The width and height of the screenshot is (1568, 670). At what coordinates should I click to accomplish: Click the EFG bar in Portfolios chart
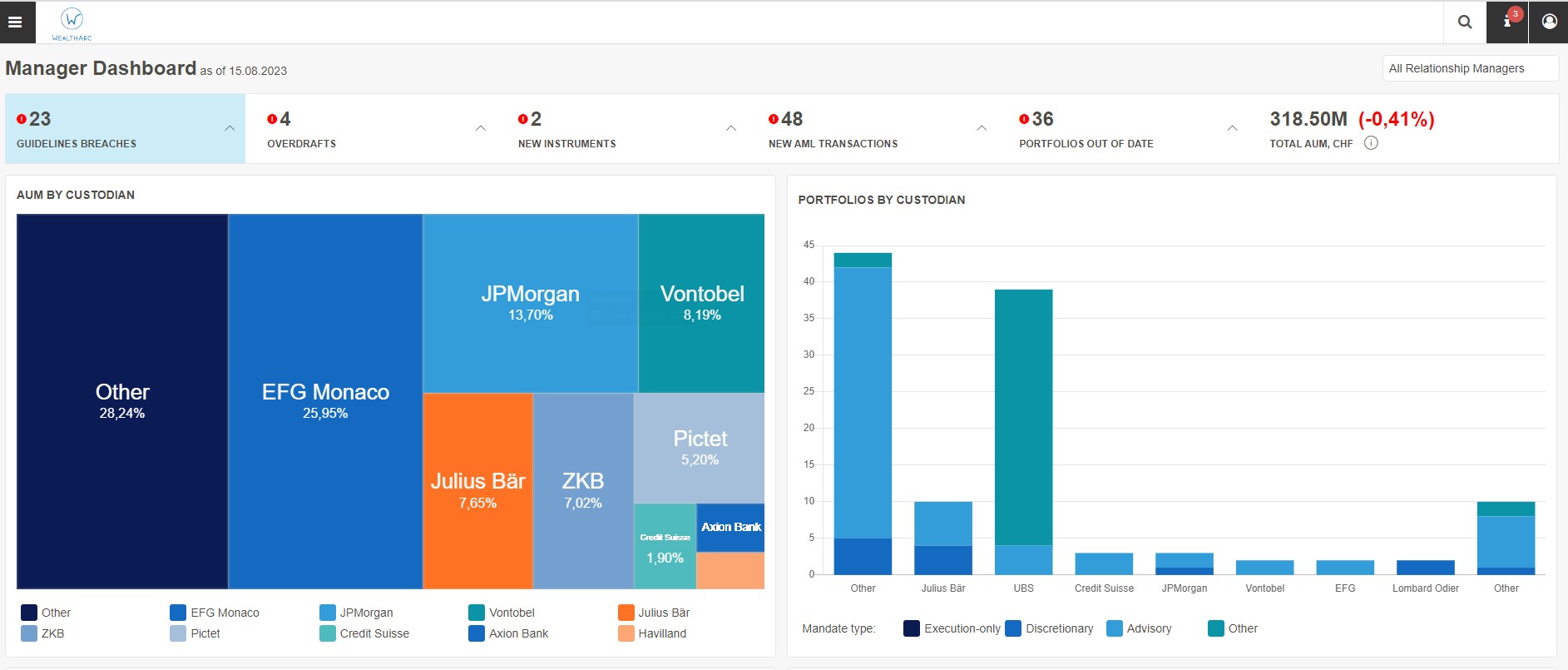point(1345,567)
